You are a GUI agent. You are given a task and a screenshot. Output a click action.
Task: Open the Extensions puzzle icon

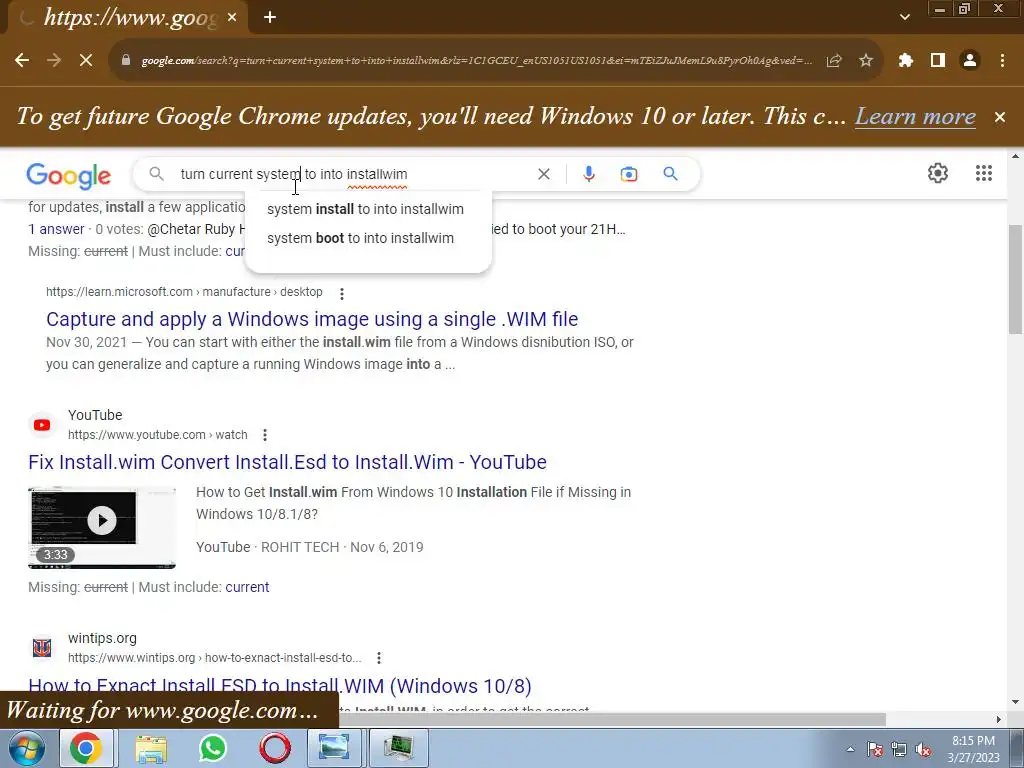(906, 61)
